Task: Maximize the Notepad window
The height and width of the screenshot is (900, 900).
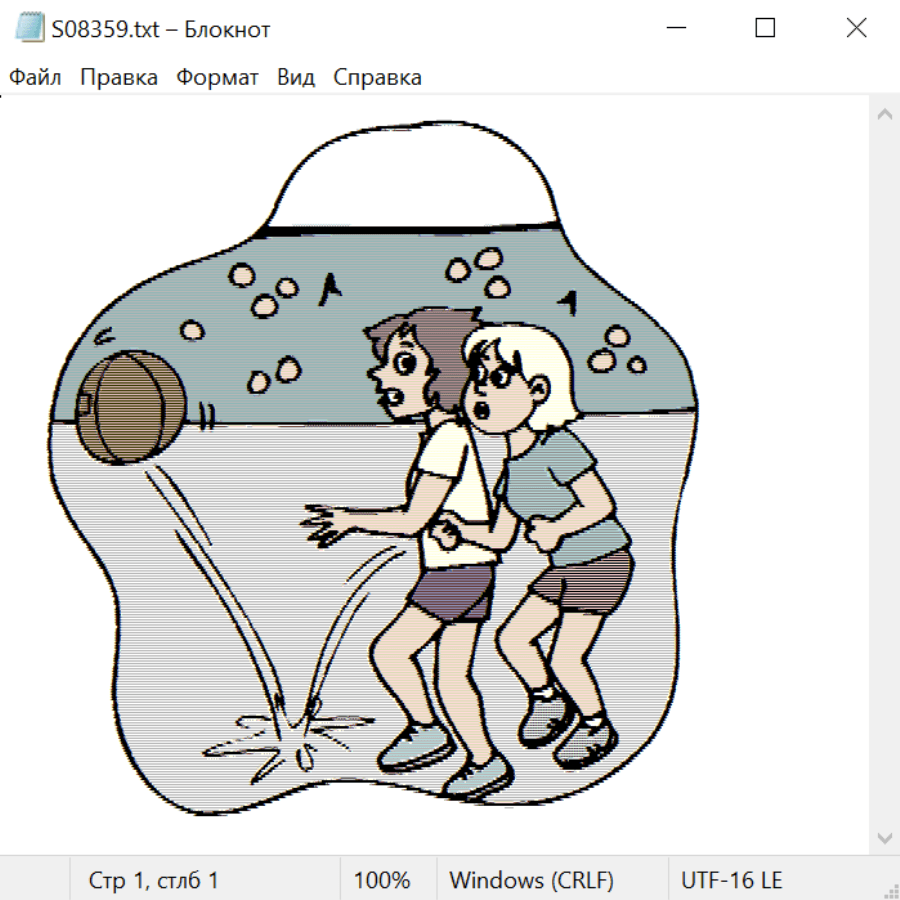Action: coord(765,28)
